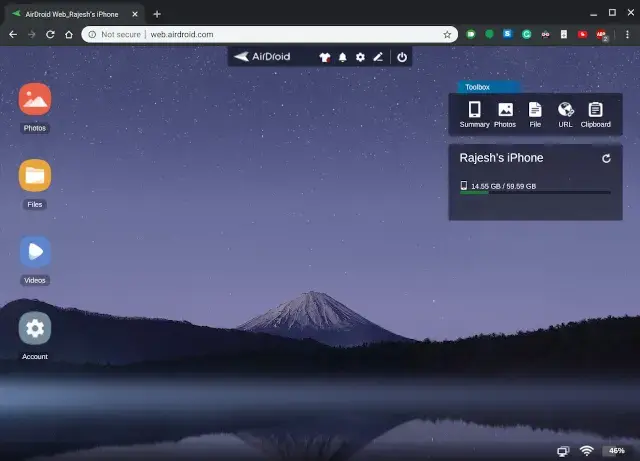Choose URL in the Toolbox
The image size is (640, 461).
click(x=565, y=115)
